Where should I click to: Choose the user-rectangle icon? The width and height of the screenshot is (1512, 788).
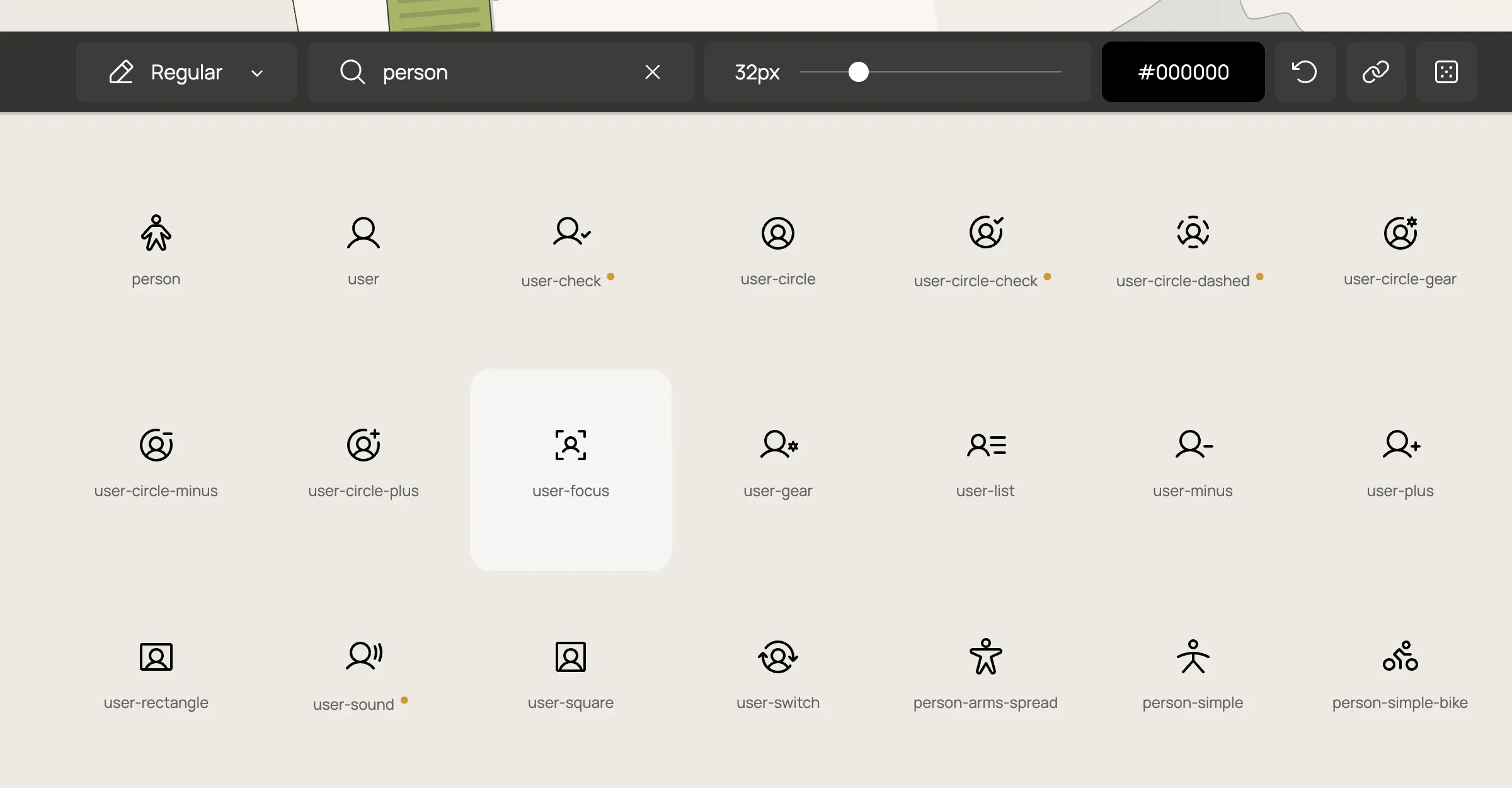(x=156, y=657)
